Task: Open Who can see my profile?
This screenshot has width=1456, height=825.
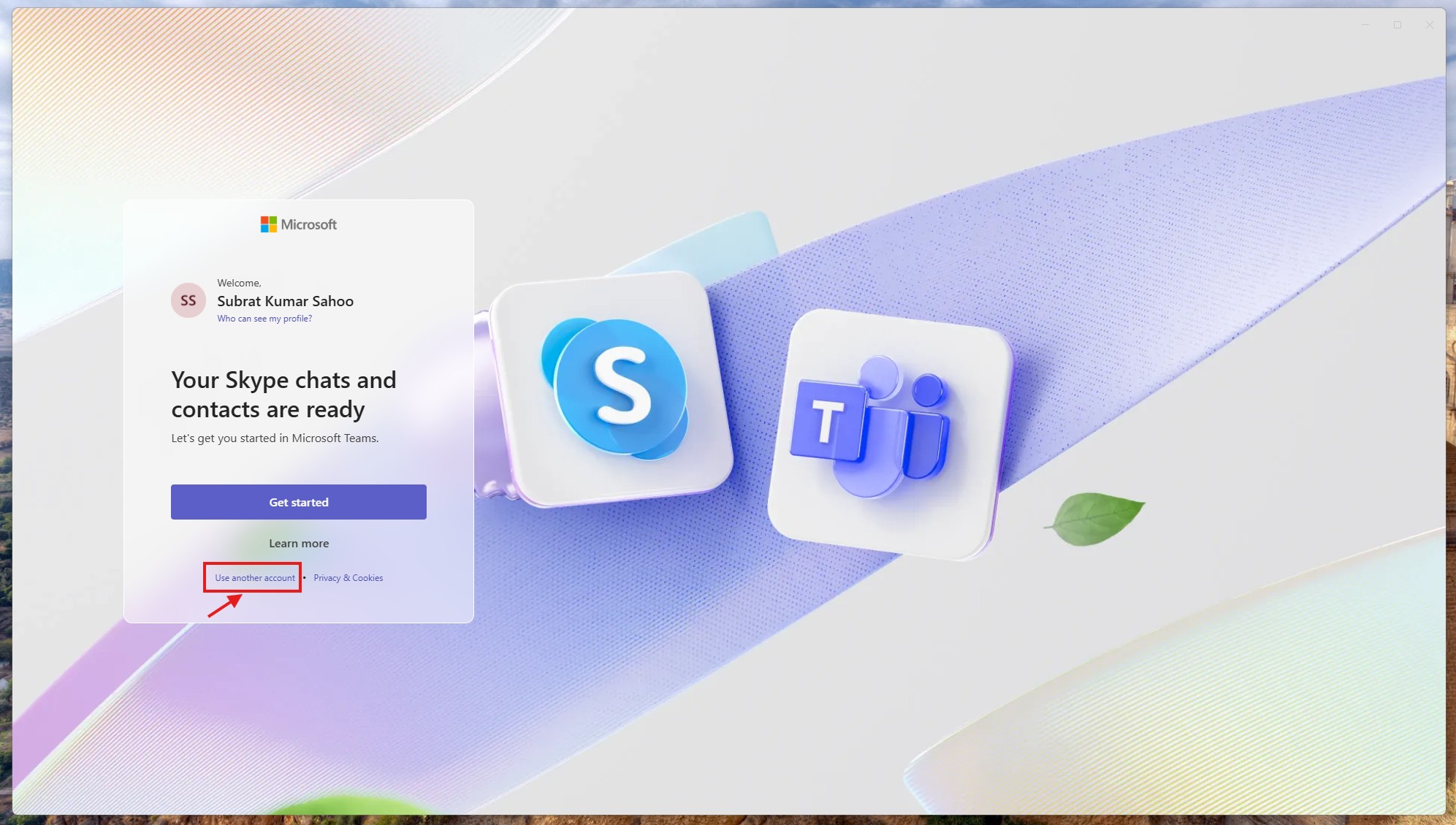Action: [x=264, y=319]
